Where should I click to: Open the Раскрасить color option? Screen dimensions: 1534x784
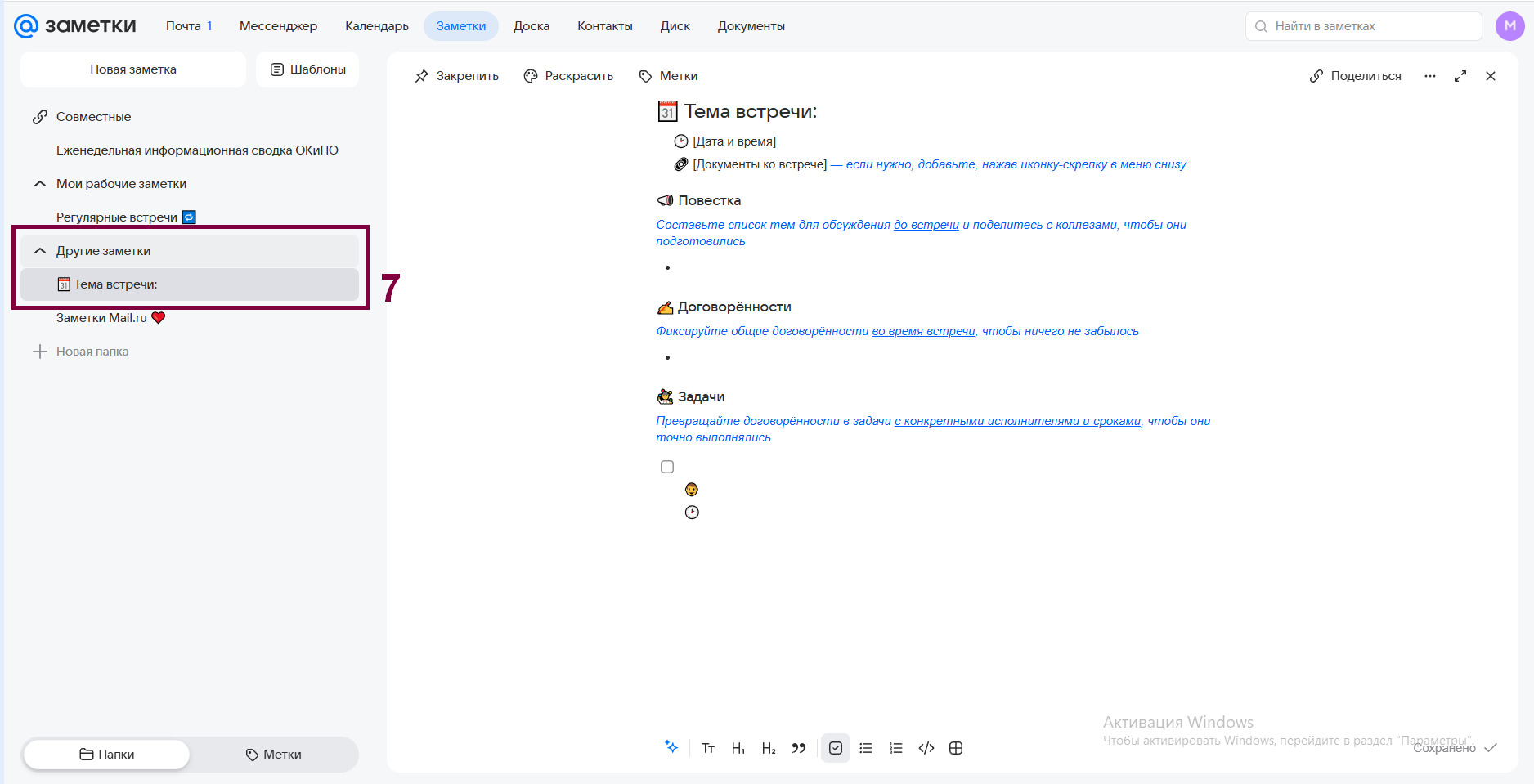568,76
